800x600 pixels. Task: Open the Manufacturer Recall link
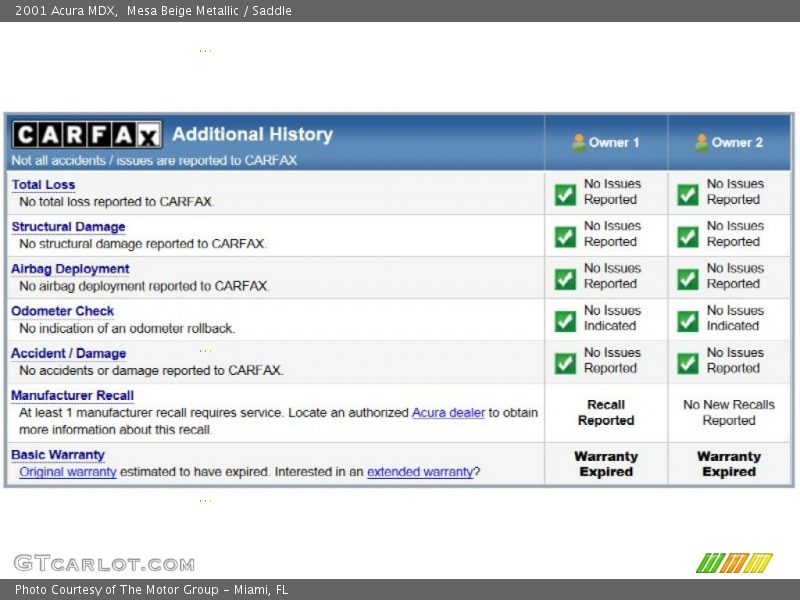72,395
